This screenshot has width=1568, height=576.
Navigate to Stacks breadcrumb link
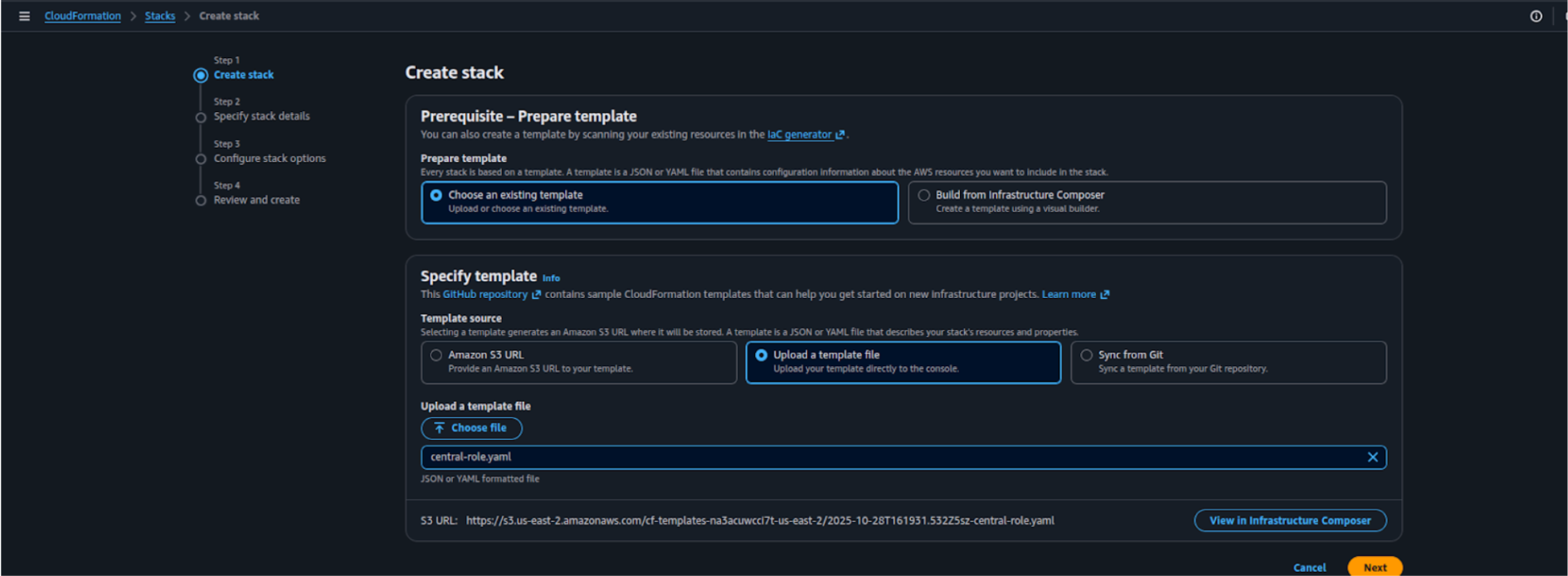tap(159, 16)
